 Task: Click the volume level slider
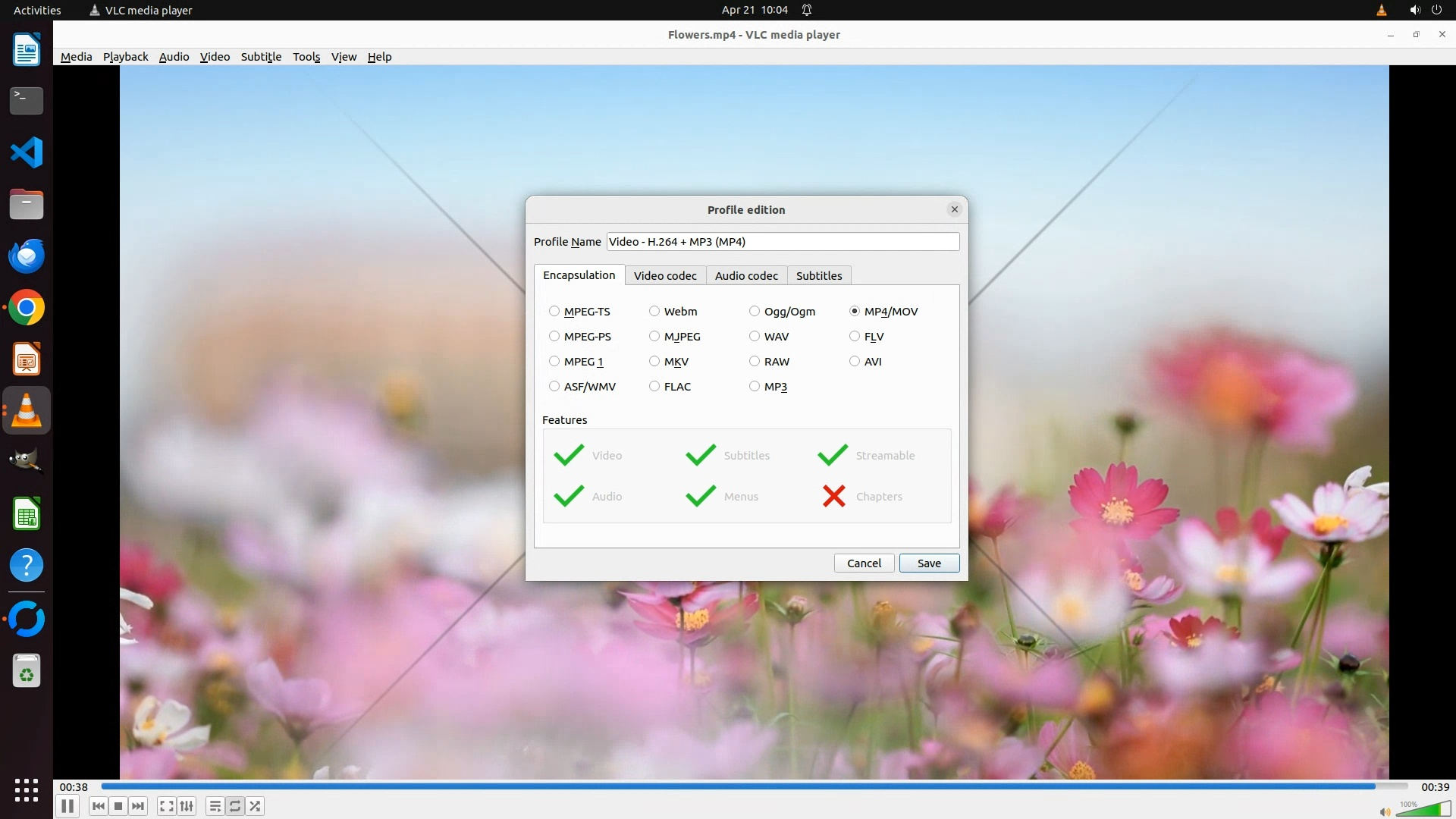(x=1424, y=810)
